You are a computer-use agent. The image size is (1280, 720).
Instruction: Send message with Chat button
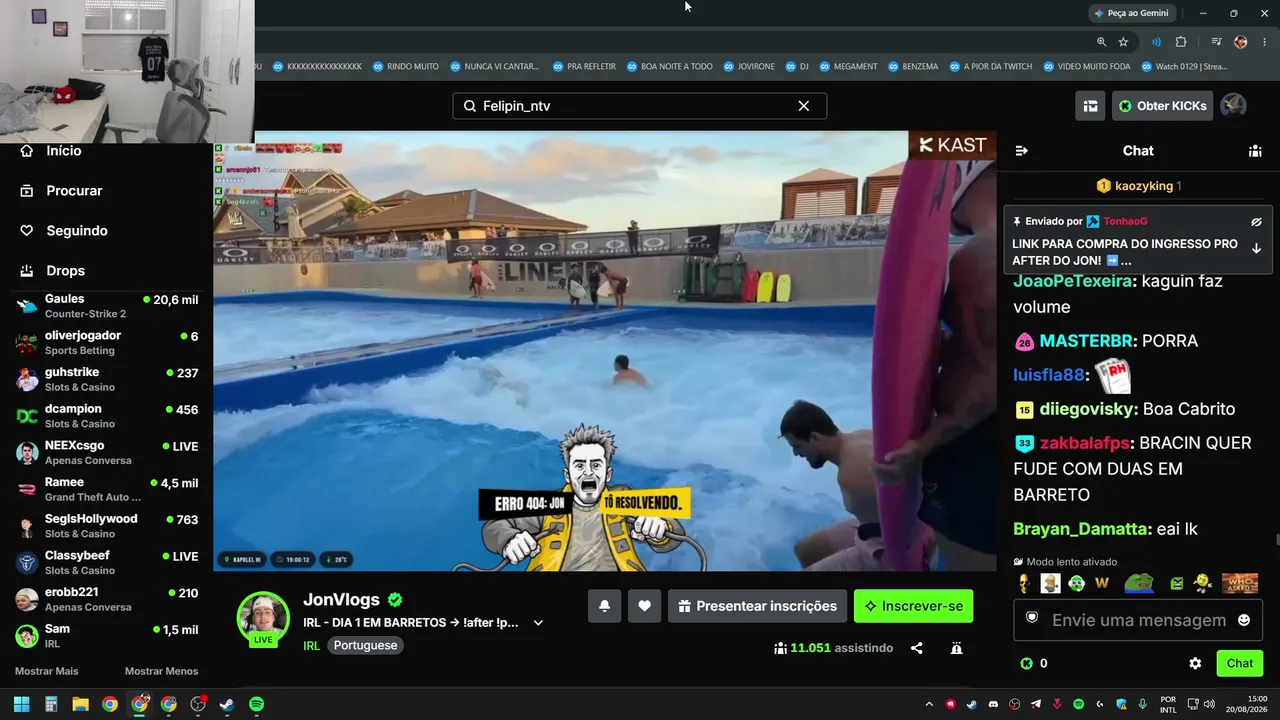click(1240, 663)
